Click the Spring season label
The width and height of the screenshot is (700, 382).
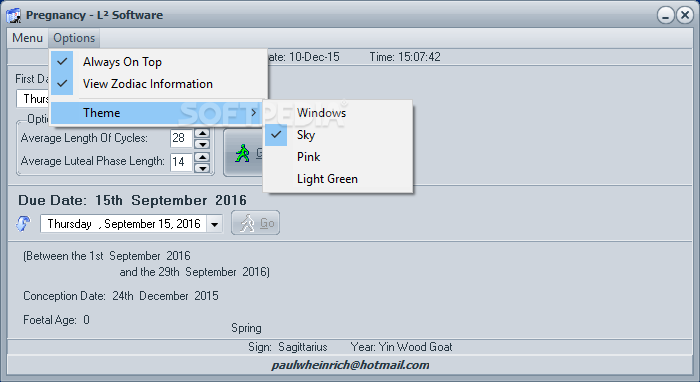pyautogui.click(x=246, y=328)
